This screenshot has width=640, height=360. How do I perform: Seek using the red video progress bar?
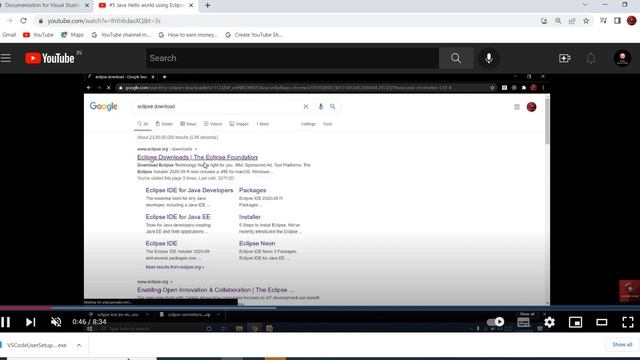26,308
